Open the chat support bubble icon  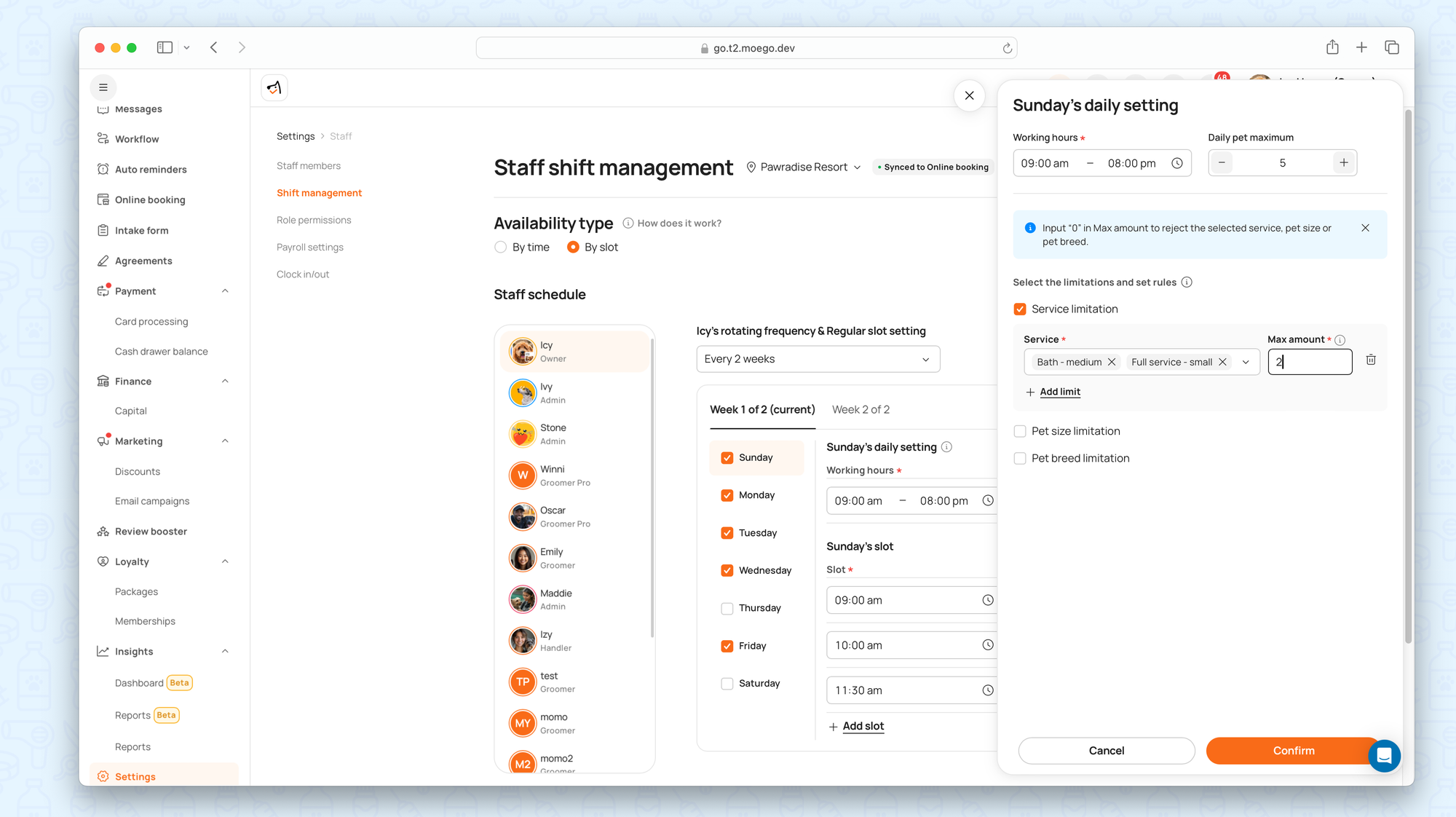1384,756
